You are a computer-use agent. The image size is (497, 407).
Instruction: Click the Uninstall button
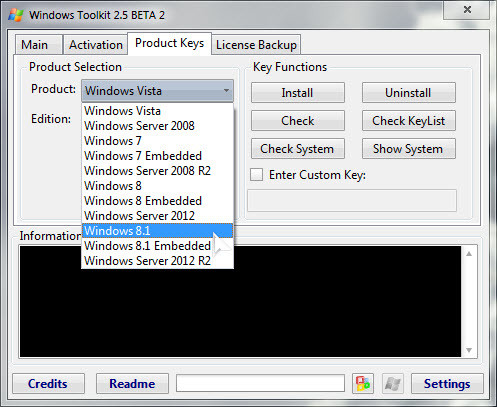click(409, 93)
